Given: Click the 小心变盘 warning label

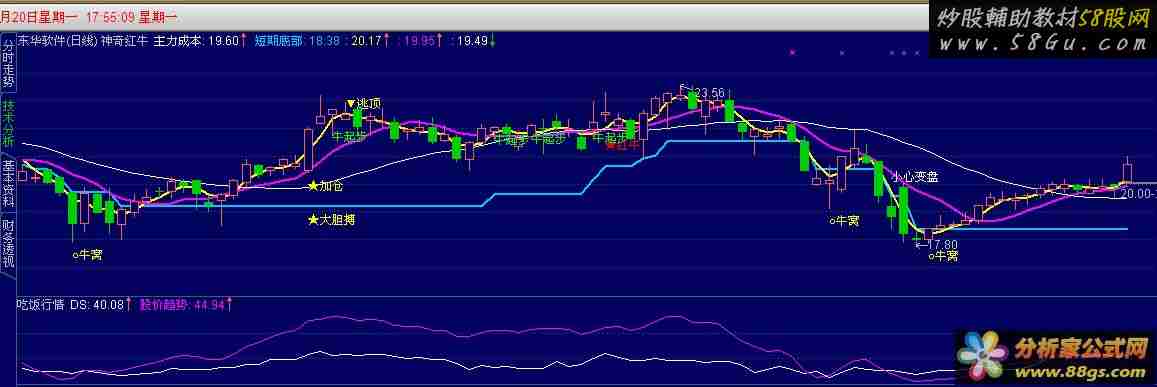Looking at the screenshot, I should click(x=914, y=177).
